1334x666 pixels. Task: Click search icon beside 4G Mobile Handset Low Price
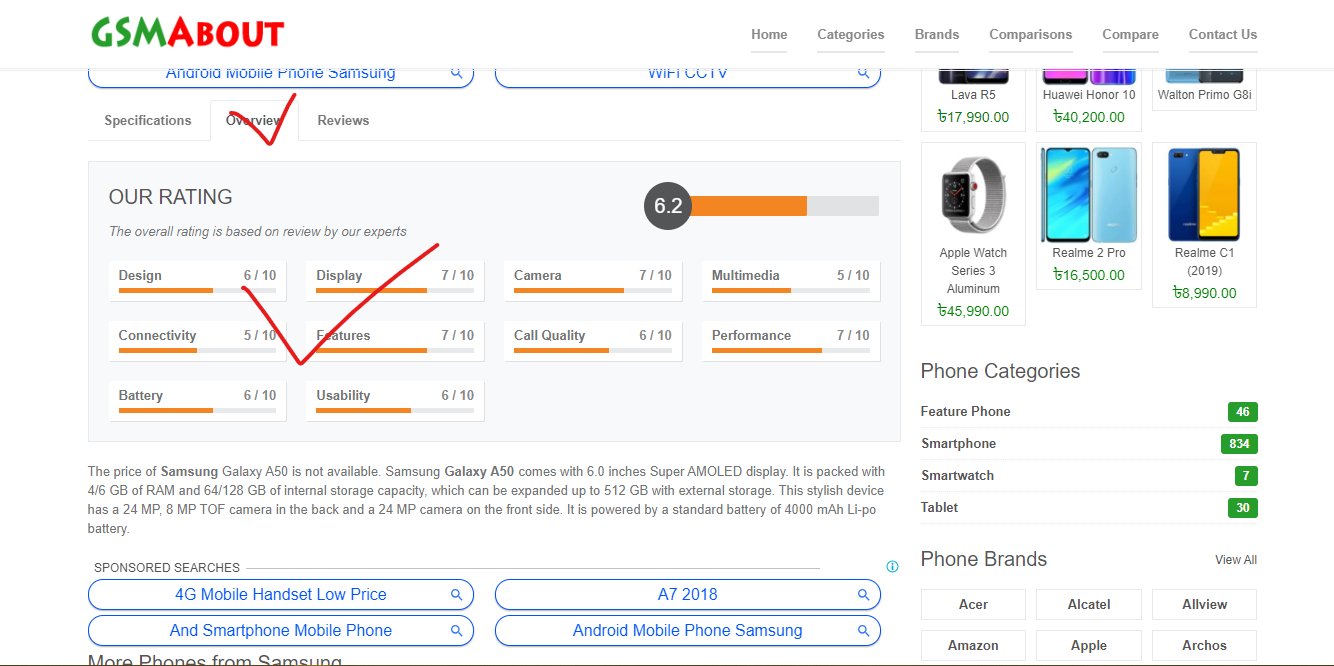click(x=456, y=595)
